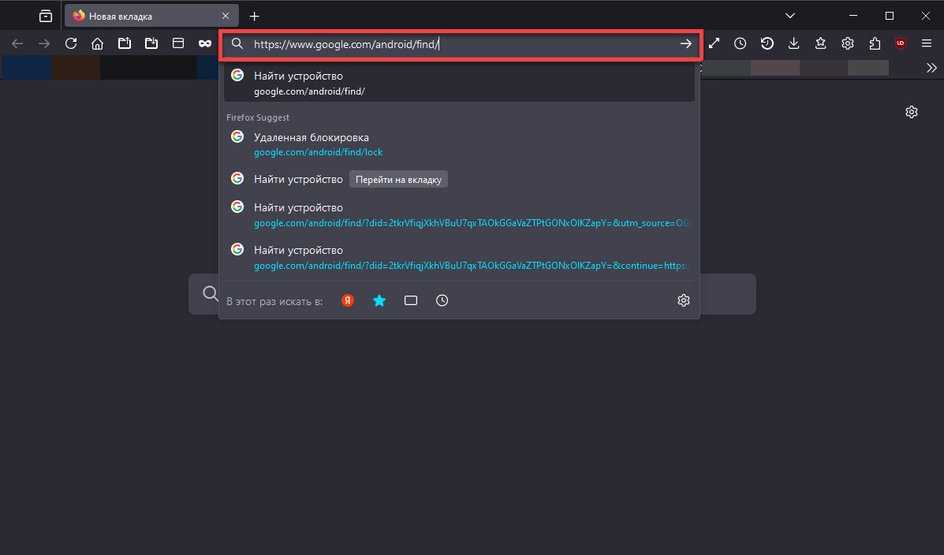Search in open tabs using the rectangle icon
The image size is (944, 555).
click(x=411, y=300)
